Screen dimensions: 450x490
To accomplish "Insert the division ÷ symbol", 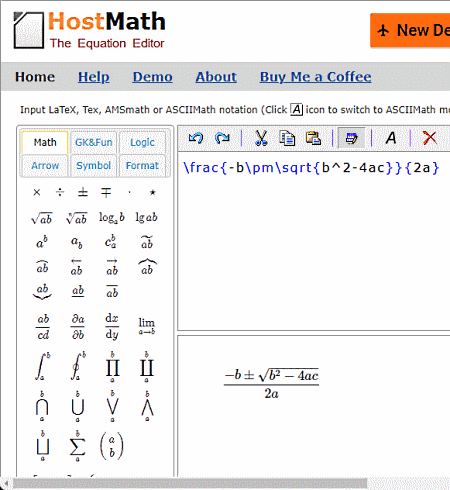I will [60, 192].
